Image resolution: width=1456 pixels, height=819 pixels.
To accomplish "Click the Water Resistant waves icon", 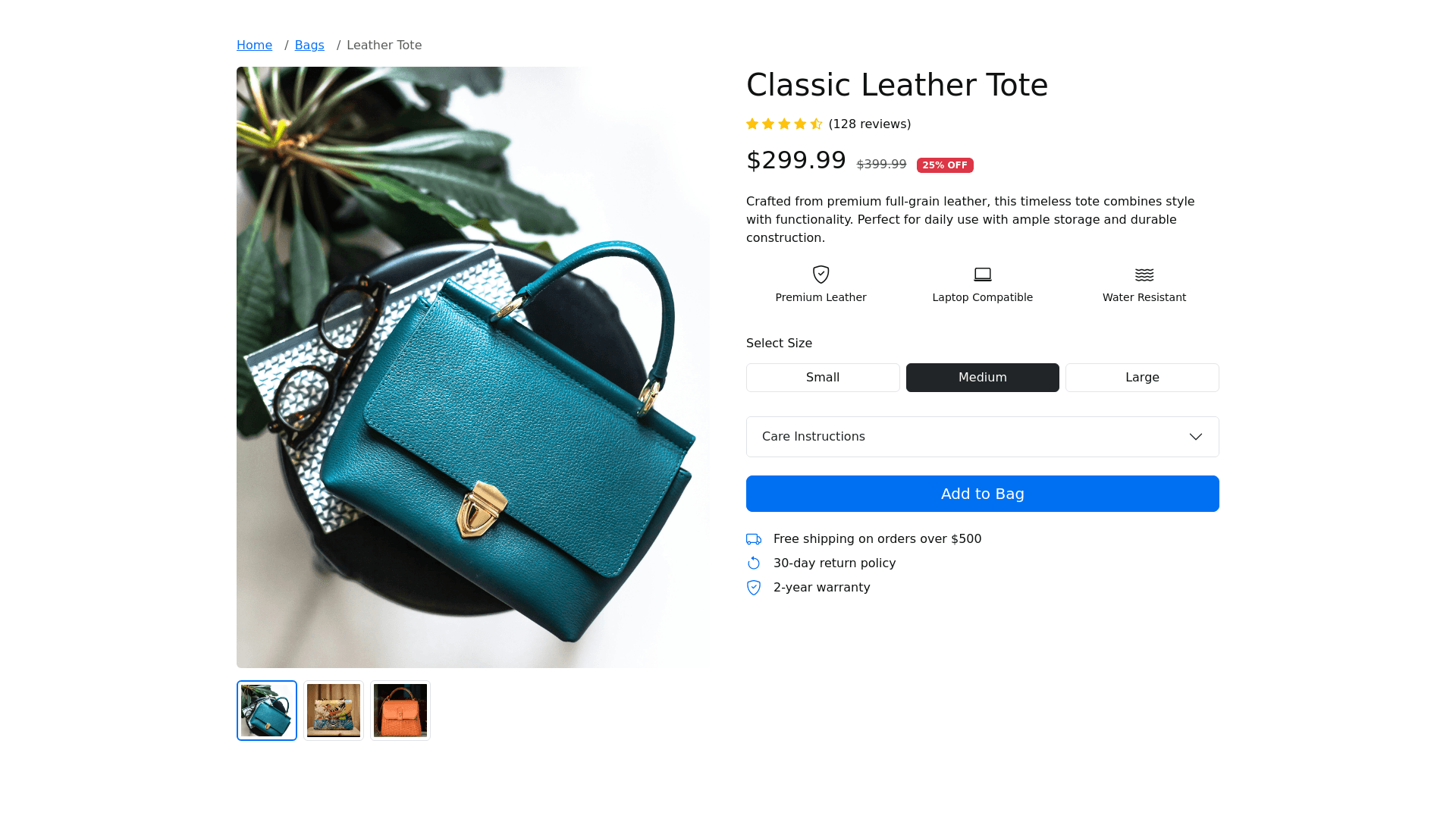I will [x=1144, y=275].
